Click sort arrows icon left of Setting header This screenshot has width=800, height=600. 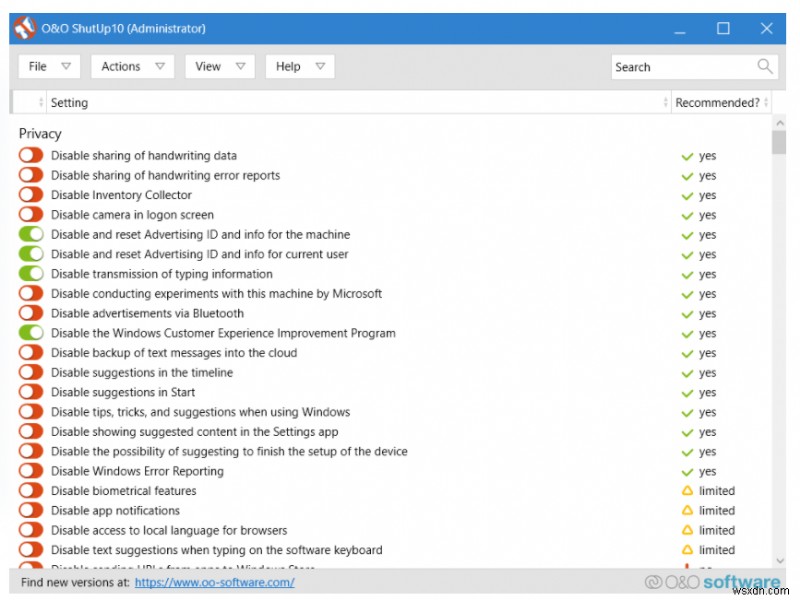[x=41, y=102]
